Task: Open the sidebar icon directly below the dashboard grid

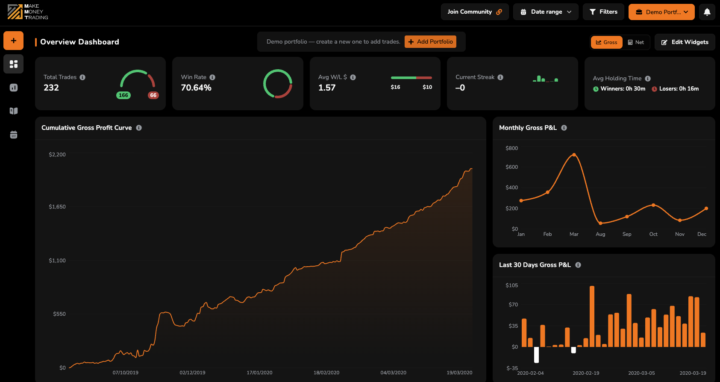Action: point(14,88)
